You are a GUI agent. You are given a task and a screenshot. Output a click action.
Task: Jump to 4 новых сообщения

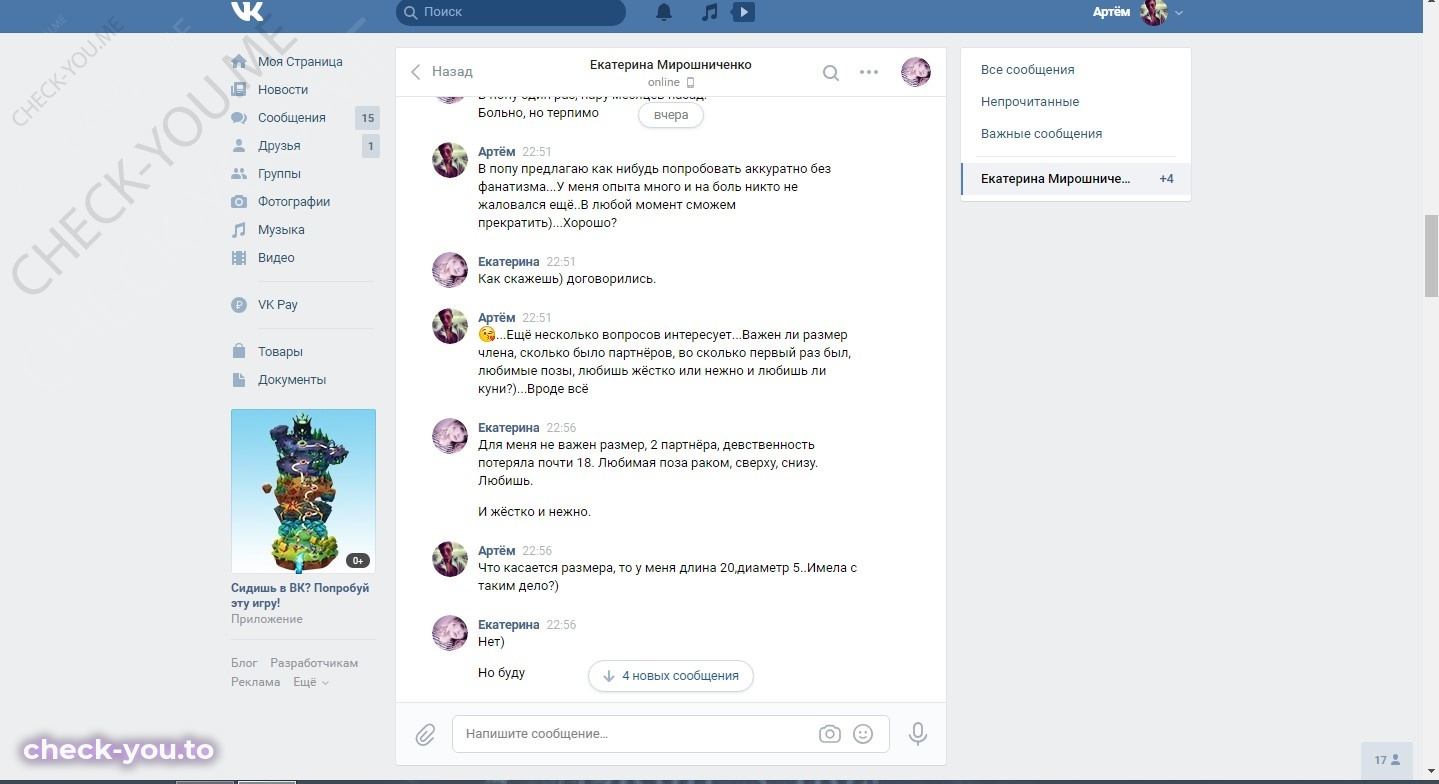[x=671, y=676]
